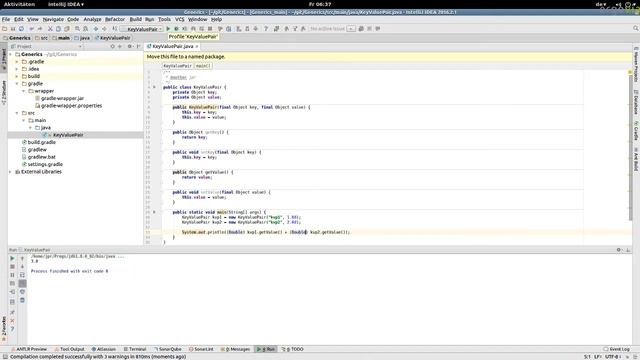The height and width of the screenshot is (360, 640).
Task: Open the Terminal tool tab
Action: (135, 349)
